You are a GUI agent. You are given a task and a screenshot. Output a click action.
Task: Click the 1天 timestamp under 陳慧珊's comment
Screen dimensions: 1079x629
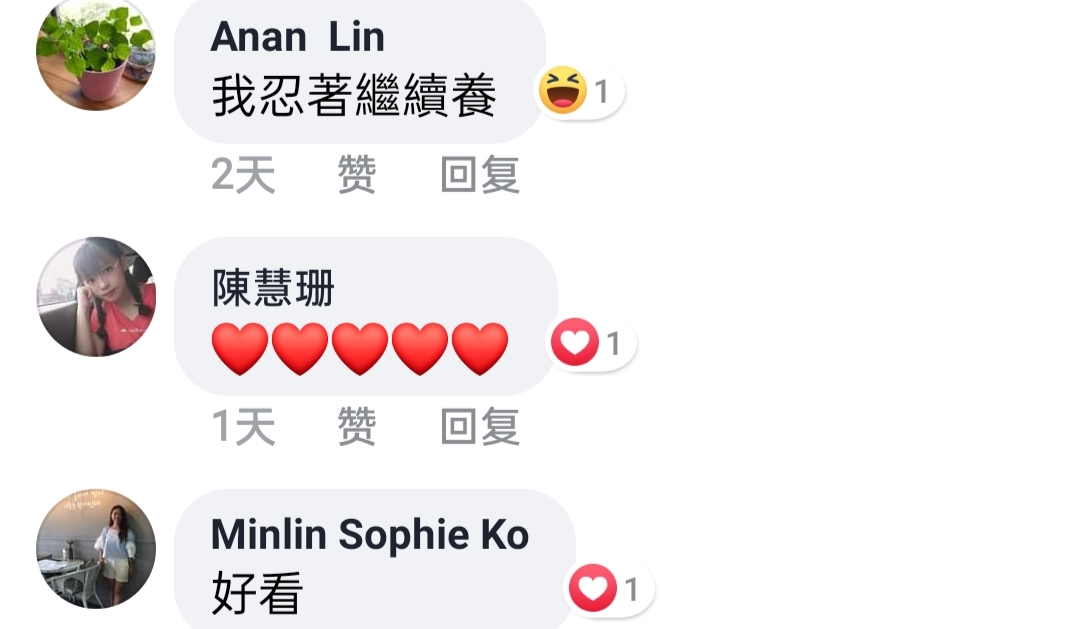click(243, 427)
